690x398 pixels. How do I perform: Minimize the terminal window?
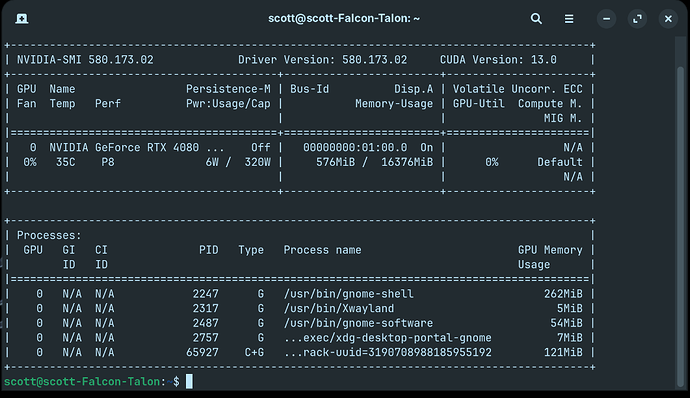(x=606, y=18)
